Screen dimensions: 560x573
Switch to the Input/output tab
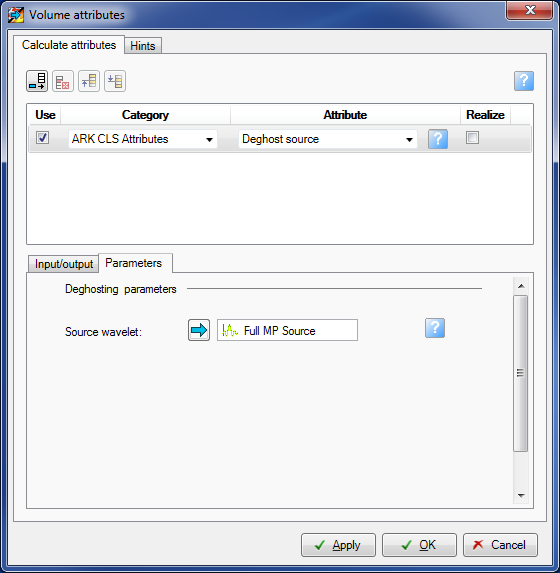click(64, 264)
